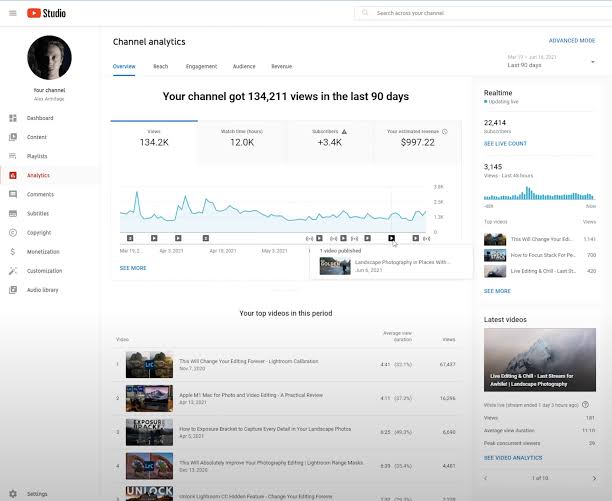Open realtime video How to Focus Stack

540,255
